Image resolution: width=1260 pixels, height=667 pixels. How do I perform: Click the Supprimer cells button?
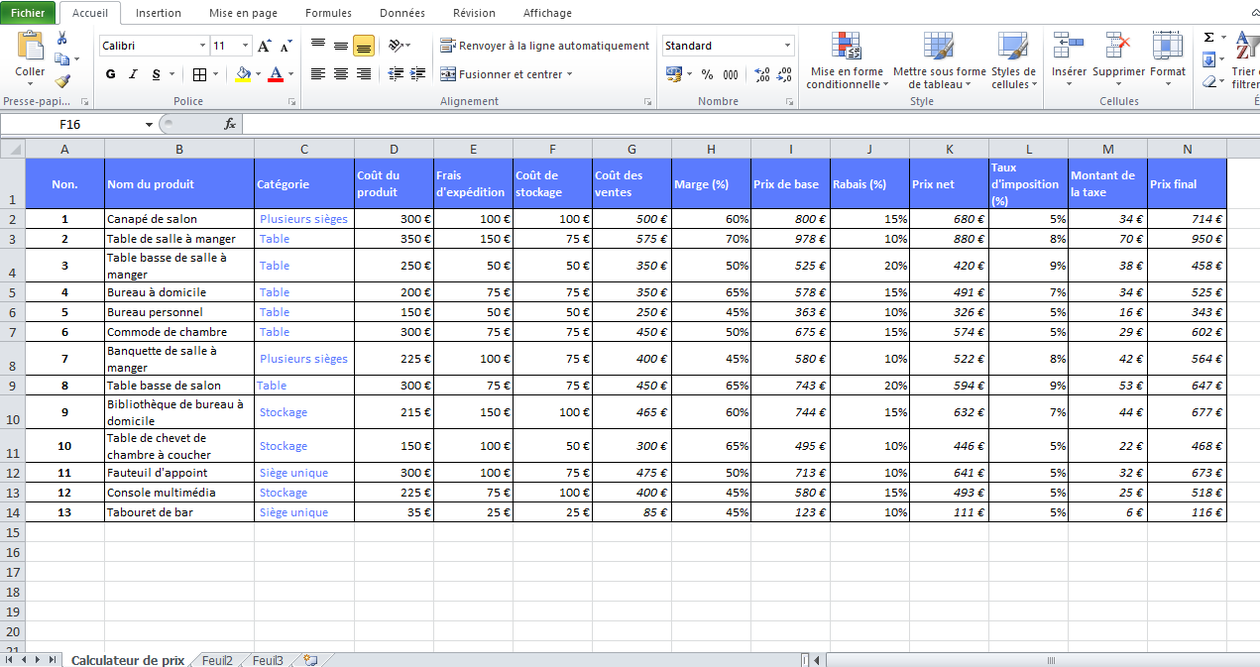pos(1118,60)
